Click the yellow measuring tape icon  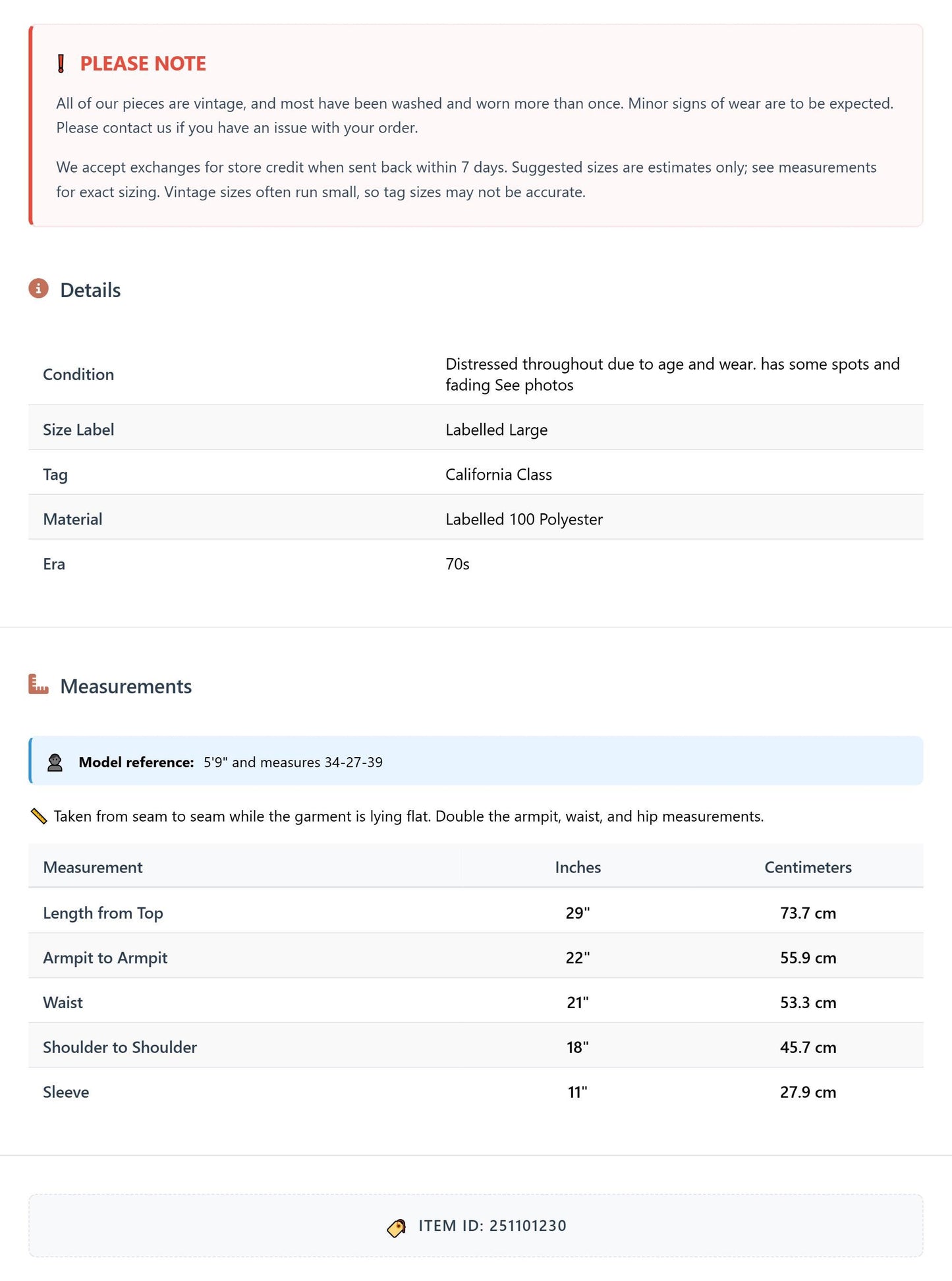click(39, 816)
